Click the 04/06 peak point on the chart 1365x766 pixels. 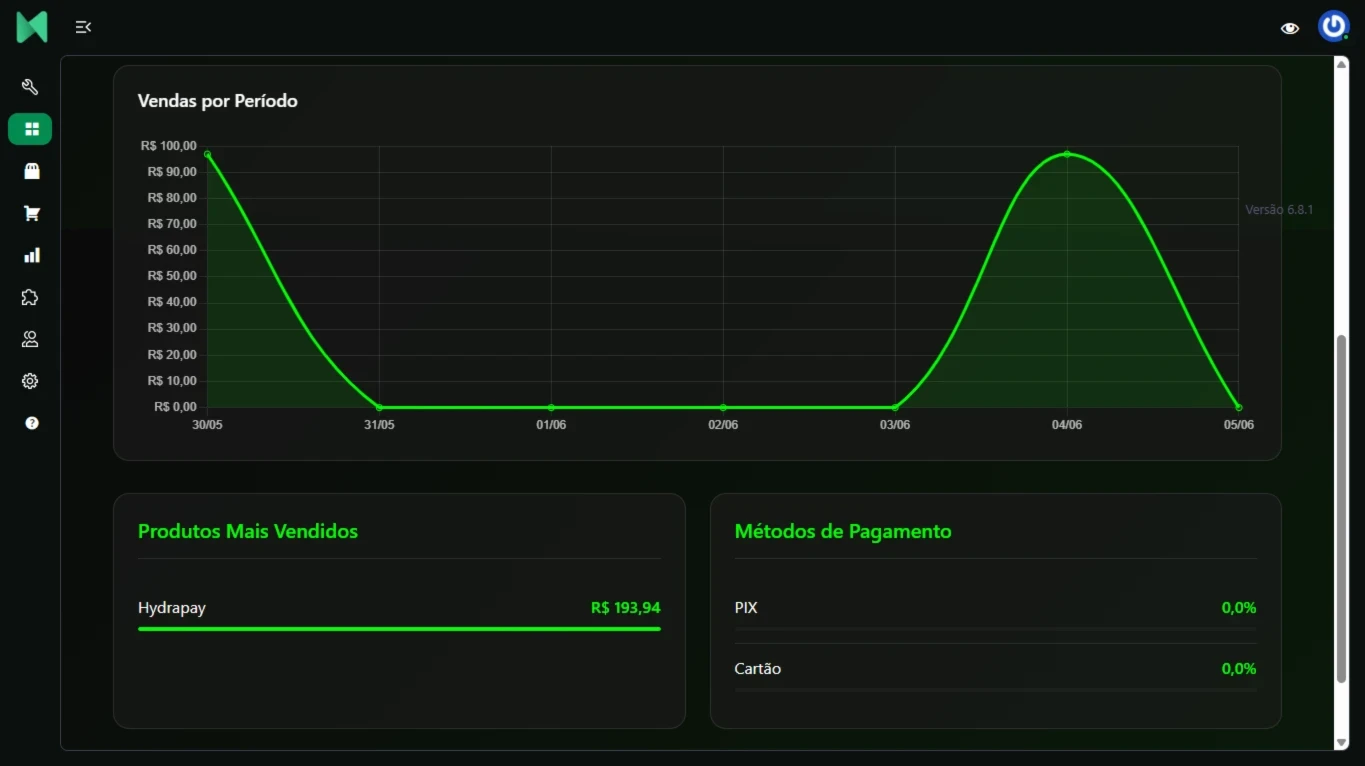1067,154
